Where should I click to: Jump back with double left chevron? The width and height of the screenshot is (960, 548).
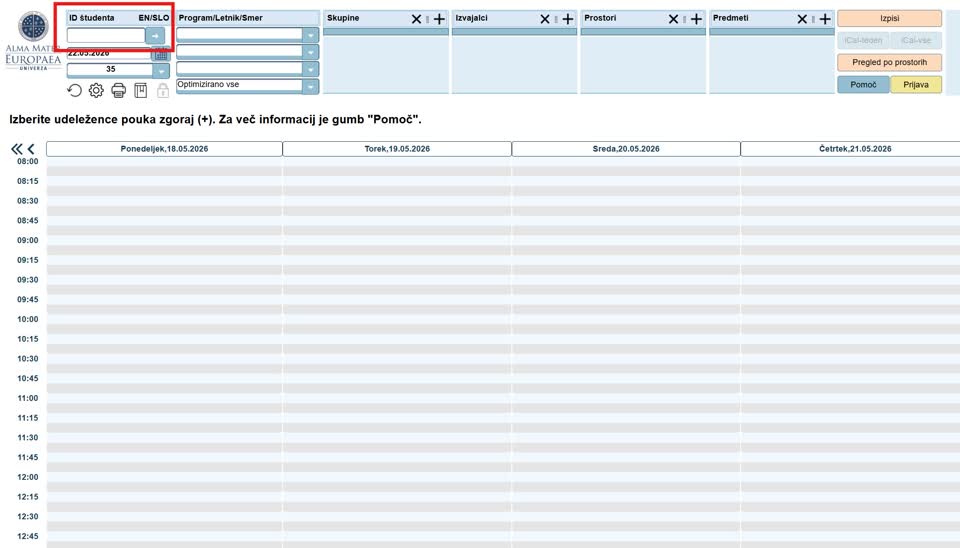[17, 149]
